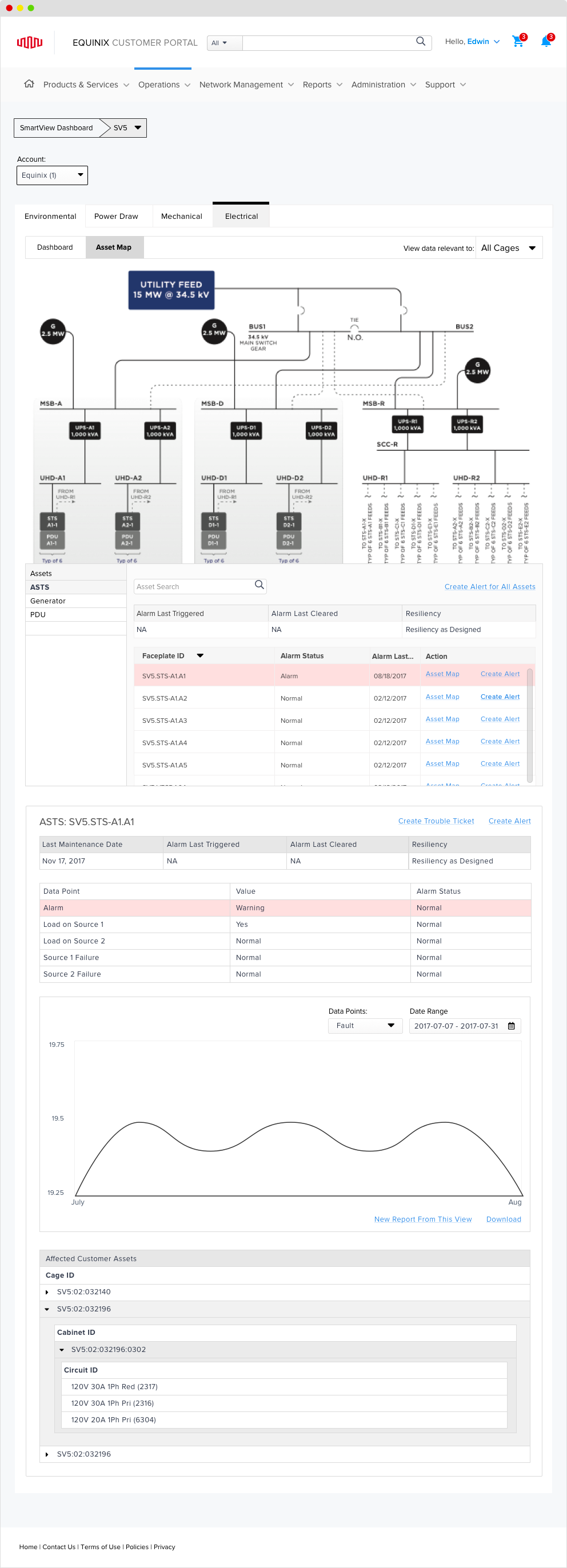Image resolution: width=567 pixels, height=1568 pixels.
Task: Switch to the Mechanical tab
Action: [182, 216]
